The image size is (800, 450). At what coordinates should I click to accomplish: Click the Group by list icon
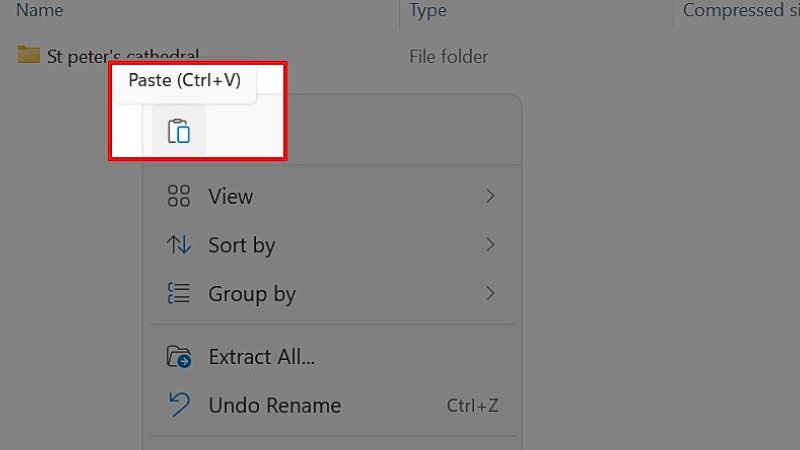pyautogui.click(x=179, y=294)
